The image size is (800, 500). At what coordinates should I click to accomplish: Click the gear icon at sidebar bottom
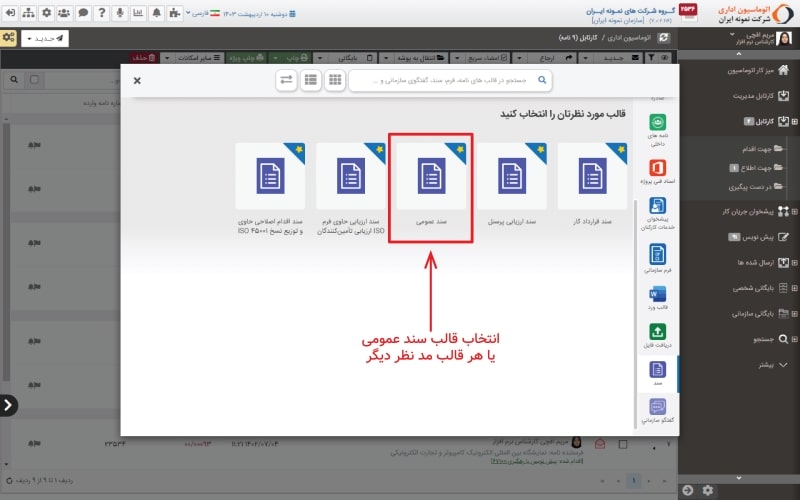coord(708,490)
